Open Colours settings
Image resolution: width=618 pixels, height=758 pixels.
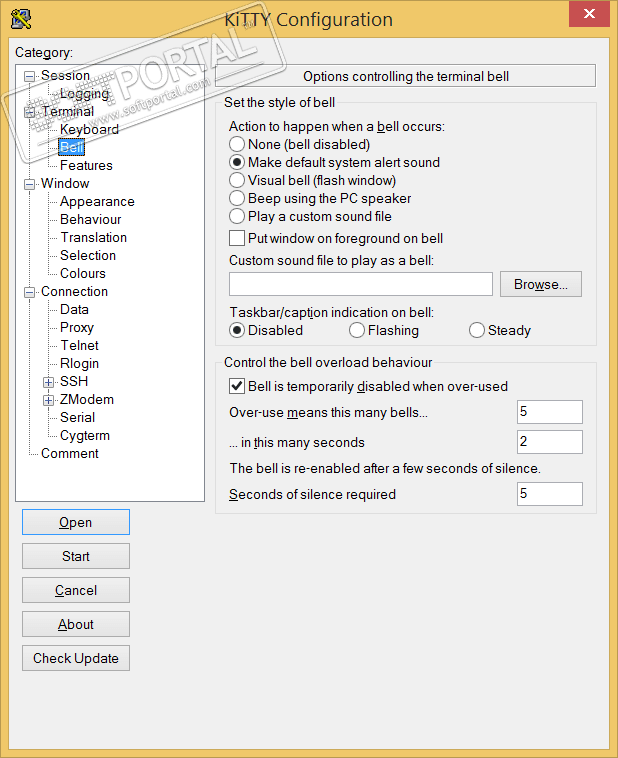(83, 273)
